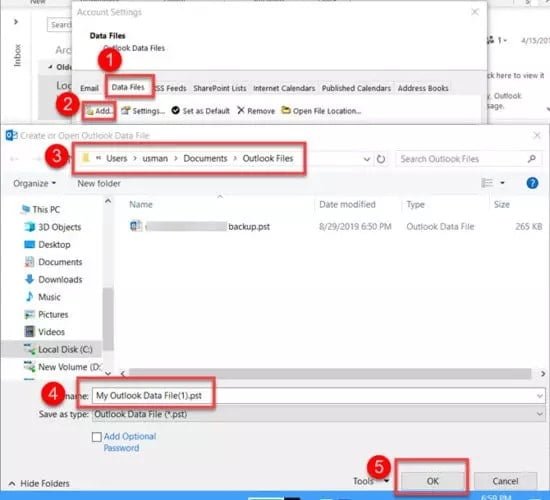This screenshot has width=550, height=500.
Task: Switch to the Data Files tab
Action: [x=128, y=87]
